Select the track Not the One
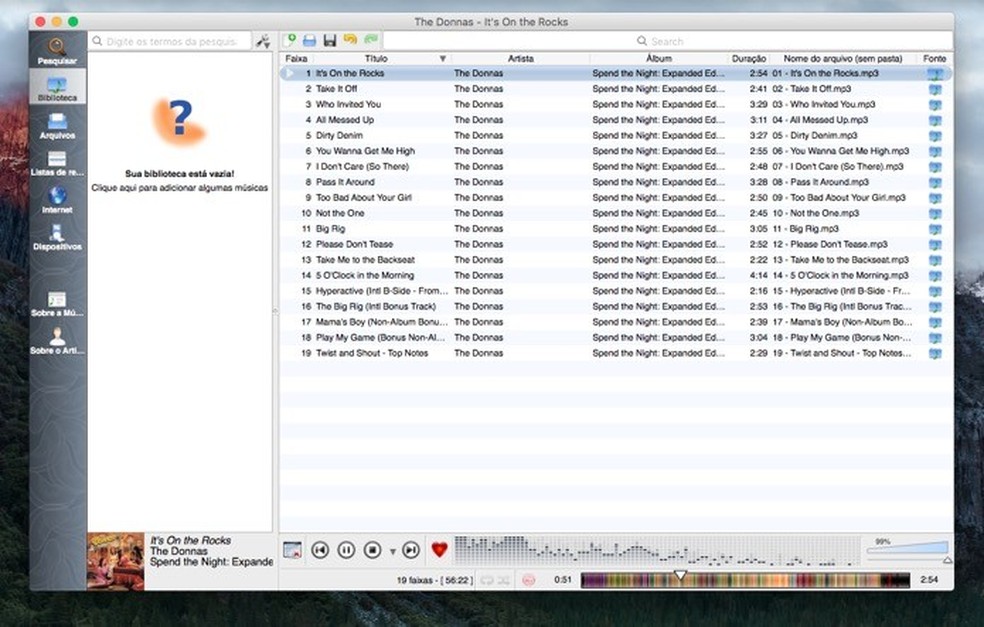The image size is (984, 627). pos(340,213)
